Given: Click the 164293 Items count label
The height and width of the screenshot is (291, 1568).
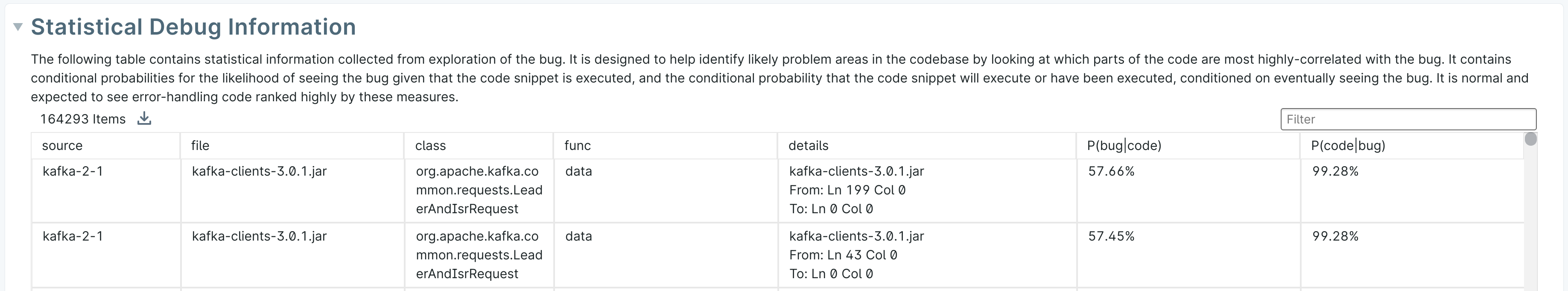Looking at the screenshot, I should click(83, 119).
